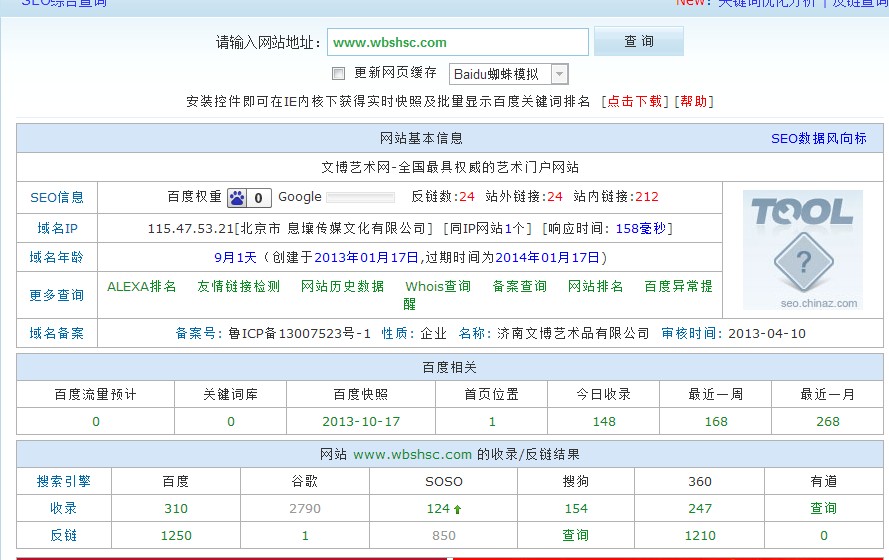Open the ALEXA排名 link
The height and width of the screenshot is (560, 889).
(141, 286)
